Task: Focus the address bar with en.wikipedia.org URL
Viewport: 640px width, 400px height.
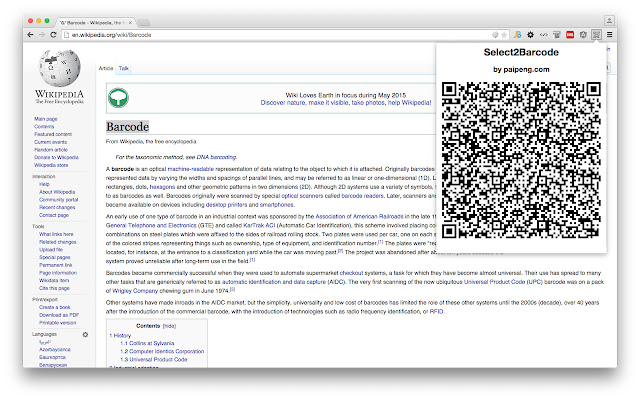Action: click(x=278, y=35)
